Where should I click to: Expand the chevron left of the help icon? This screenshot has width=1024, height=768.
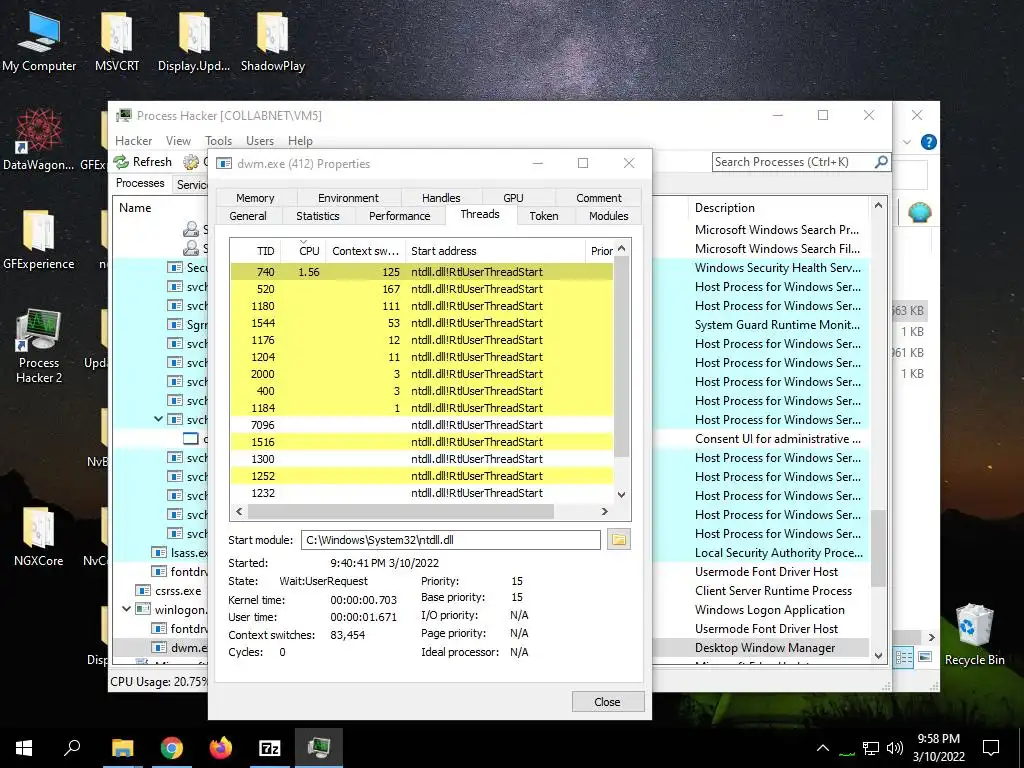[906, 142]
